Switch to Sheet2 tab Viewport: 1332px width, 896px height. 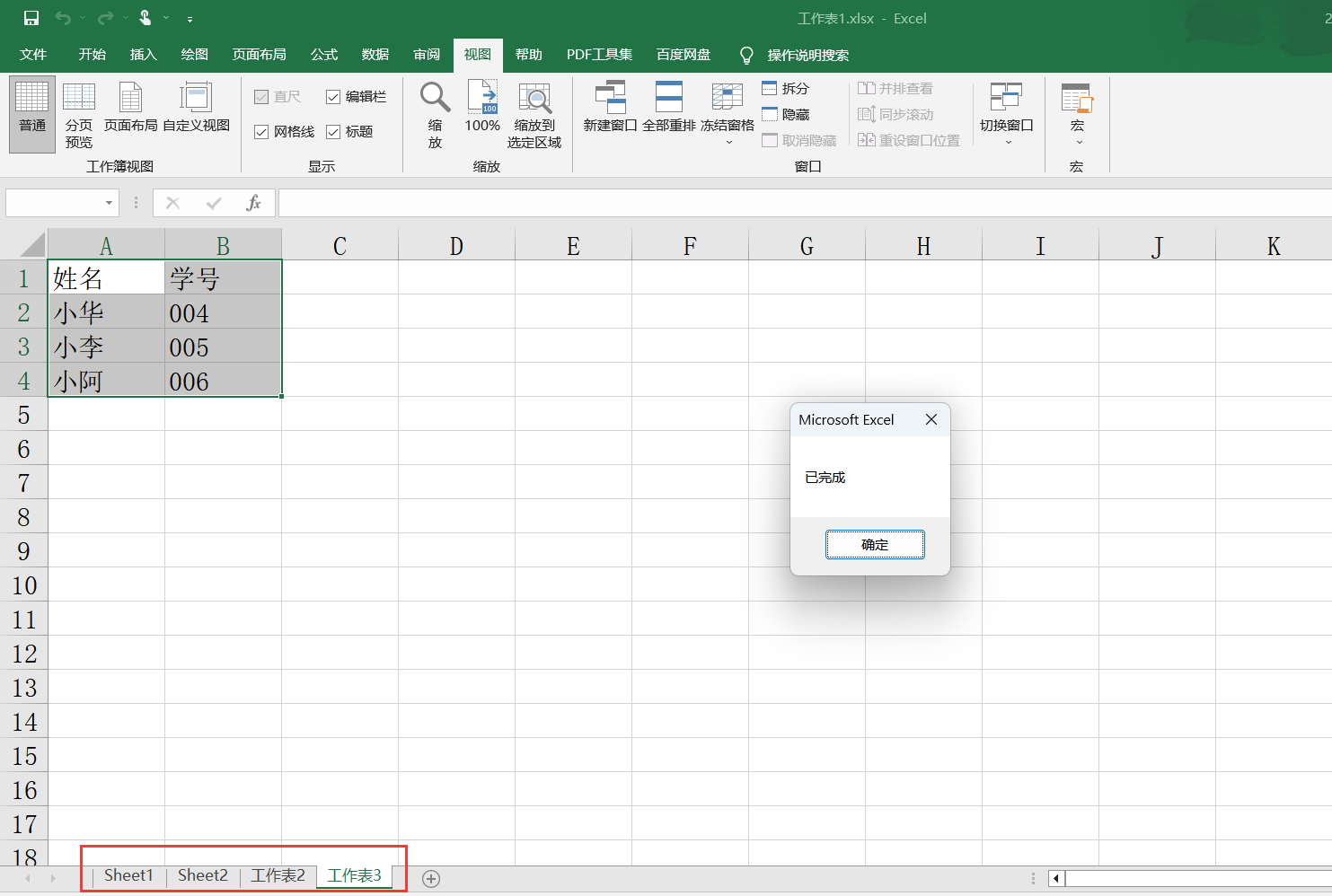click(203, 875)
